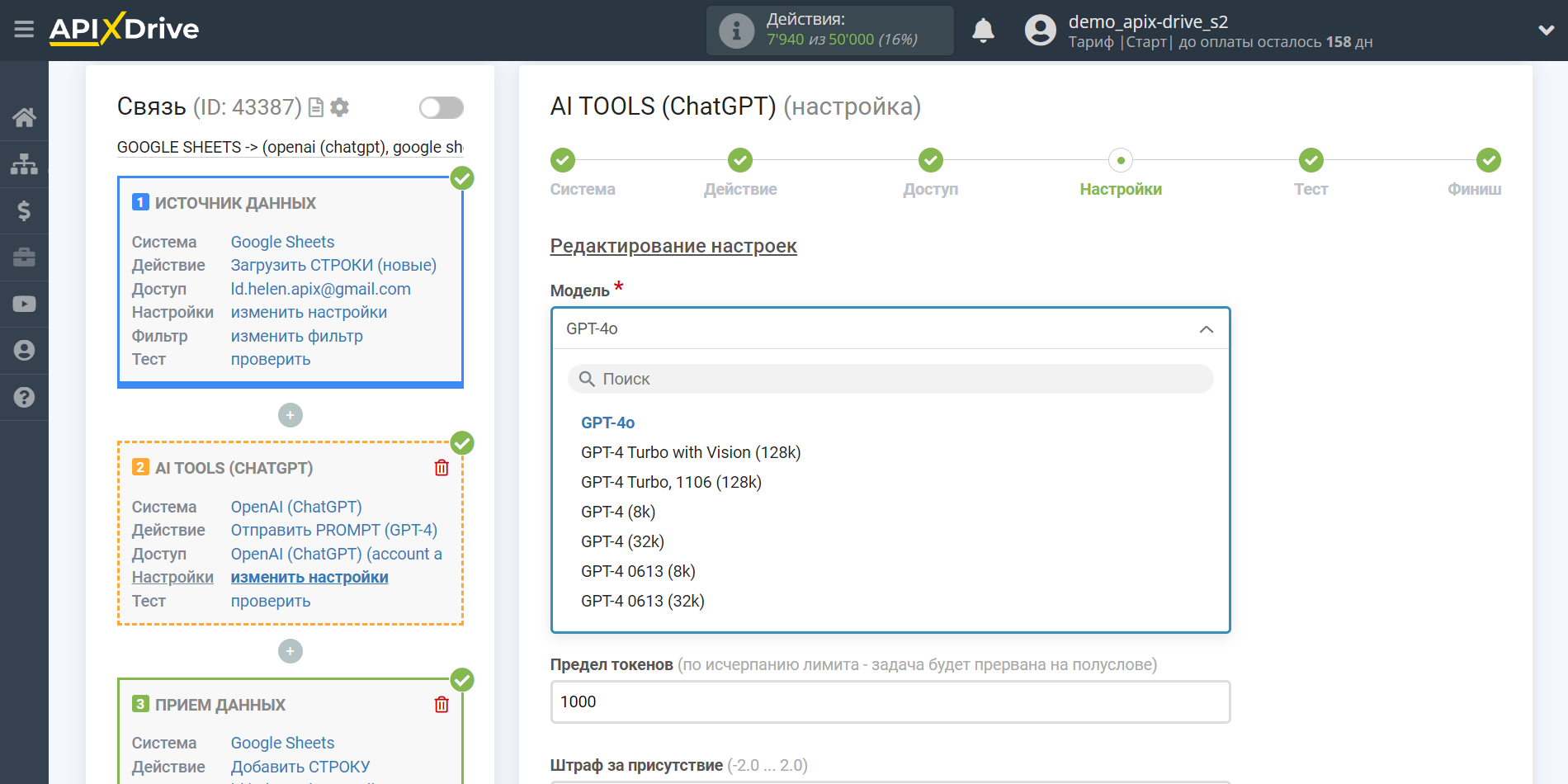Delete the ПРИЕМ ДАННЫХ block
1568x784 pixels.
pyautogui.click(x=442, y=705)
